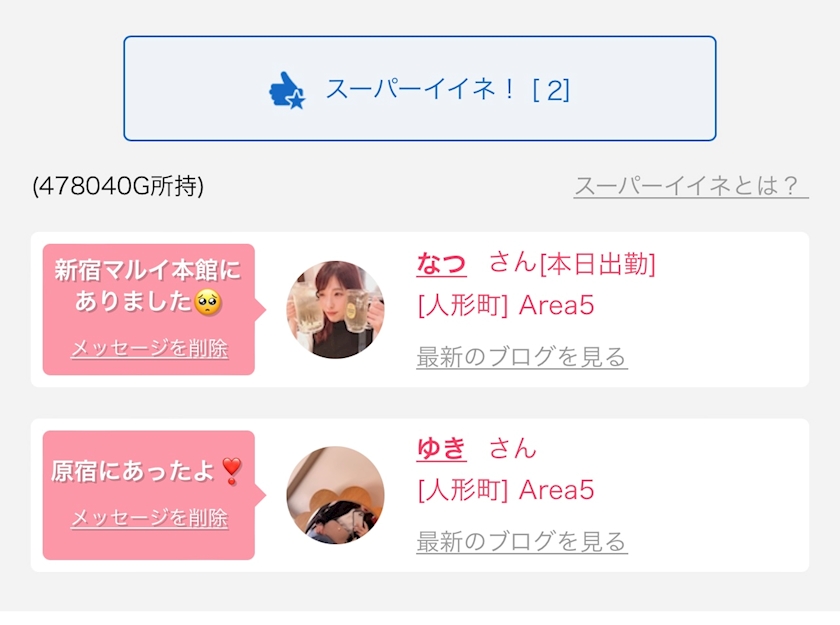Viewport: 840px width, 625px height.
Task: View なつ's latest blog link
Action: click(x=522, y=357)
